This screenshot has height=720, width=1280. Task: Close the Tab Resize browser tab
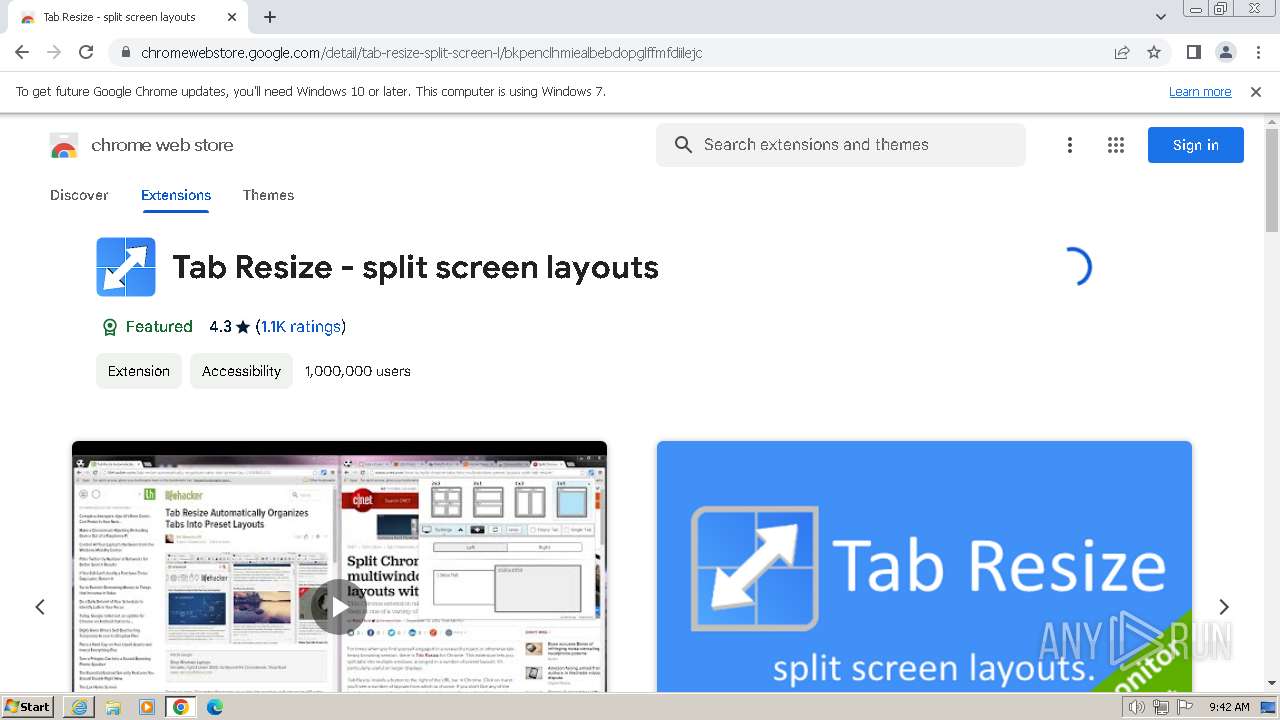(232, 17)
